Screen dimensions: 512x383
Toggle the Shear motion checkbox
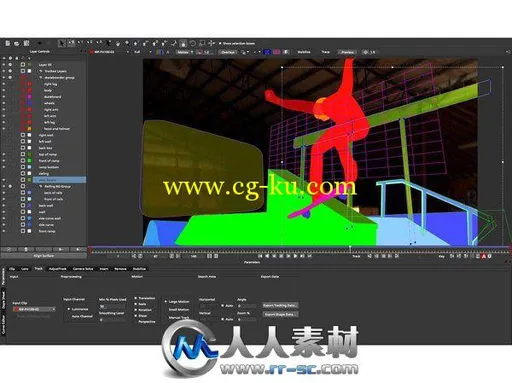pos(136,315)
